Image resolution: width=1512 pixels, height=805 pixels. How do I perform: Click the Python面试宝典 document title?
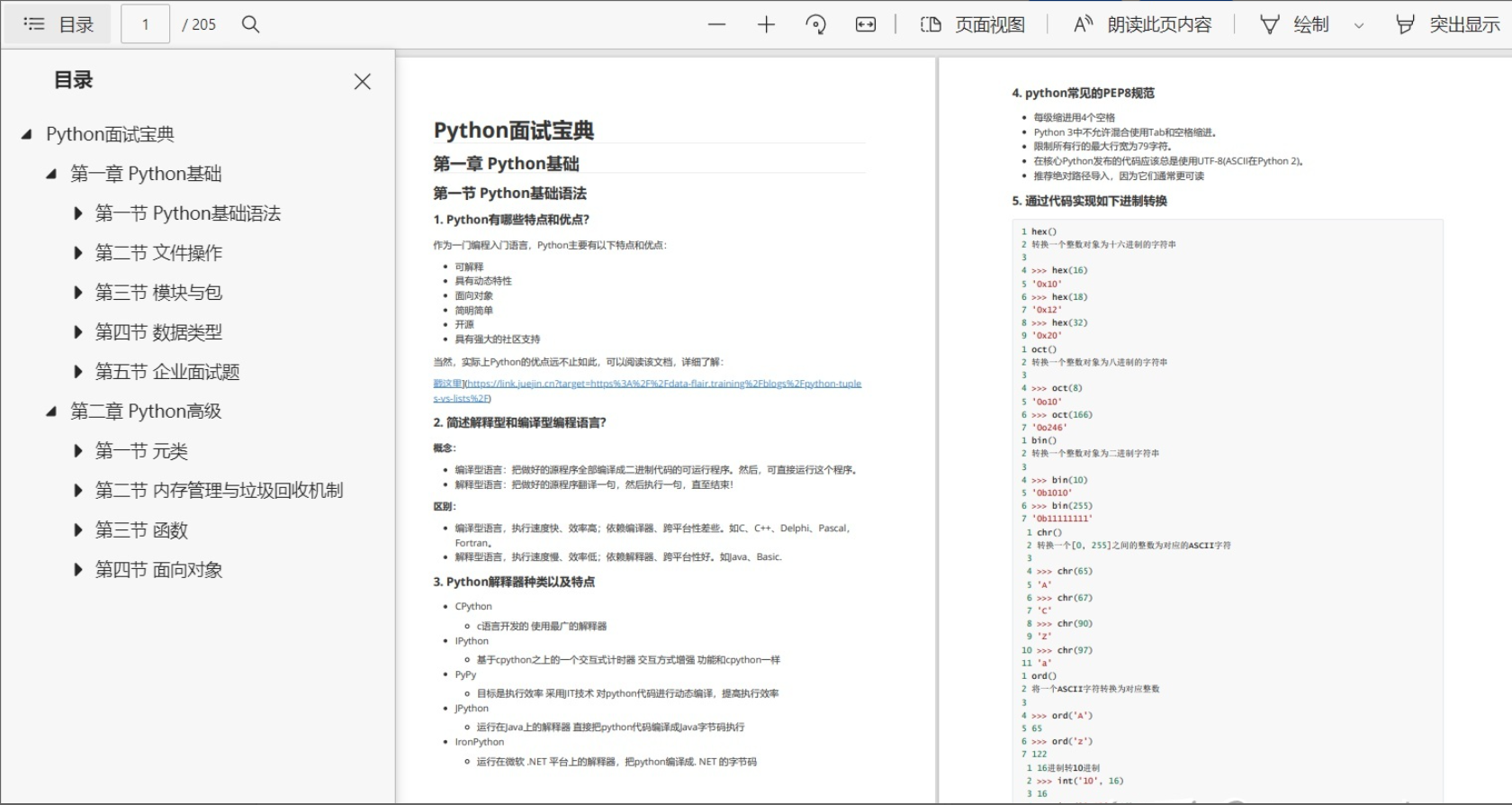(x=514, y=131)
